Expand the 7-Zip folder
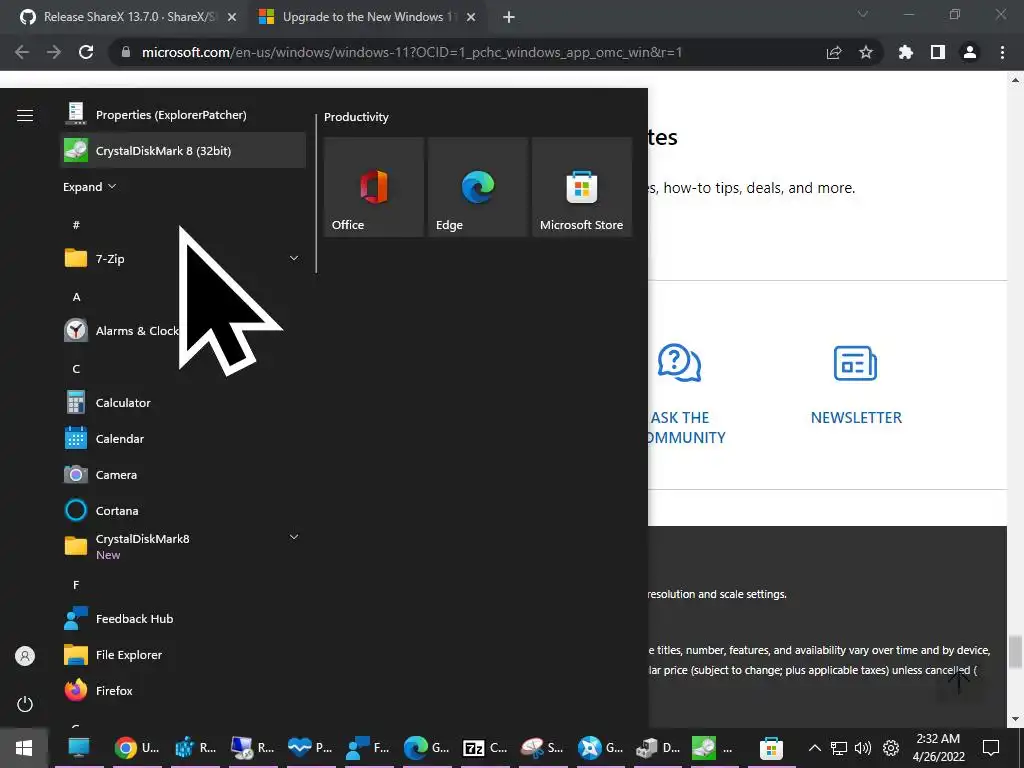Image resolution: width=1024 pixels, height=768 pixels. pyautogui.click(x=294, y=259)
